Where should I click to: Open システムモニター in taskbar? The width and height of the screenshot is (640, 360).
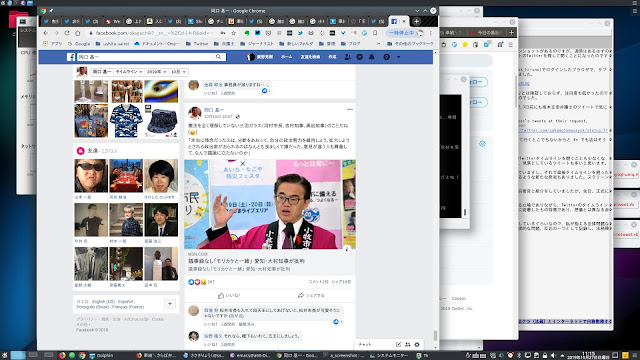(x=389, y=356)
